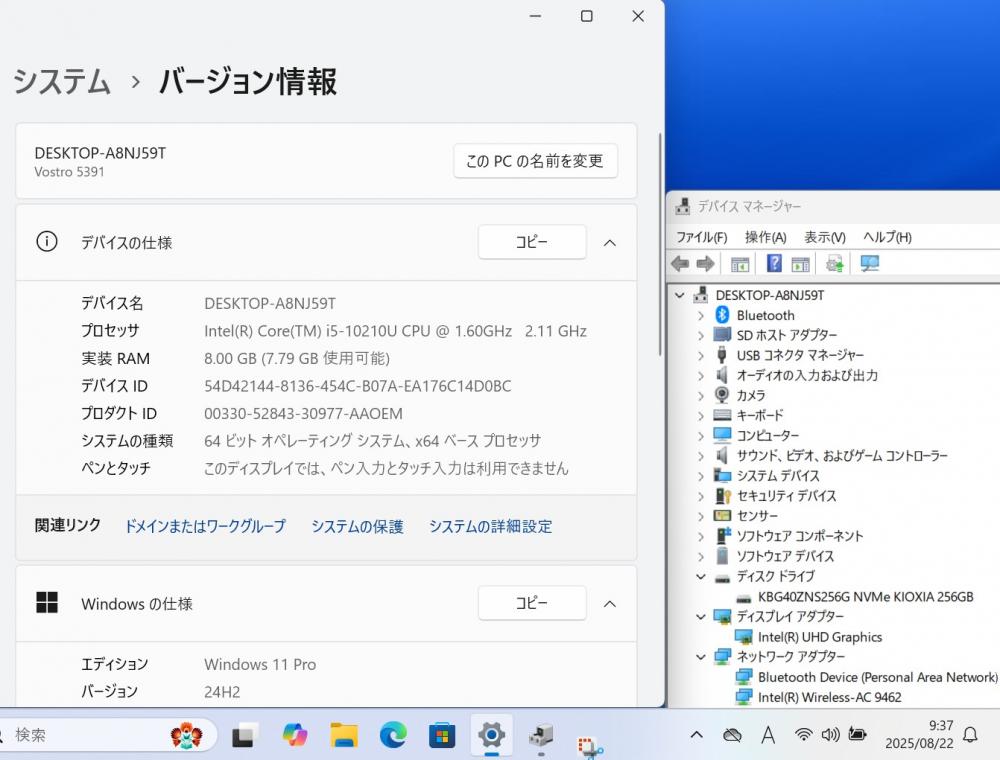Select KBG40ZNS256G NVMe KIOXIA 256GB disk
The height and width of the screenshot is (760, 1000).
pos(865,597)
